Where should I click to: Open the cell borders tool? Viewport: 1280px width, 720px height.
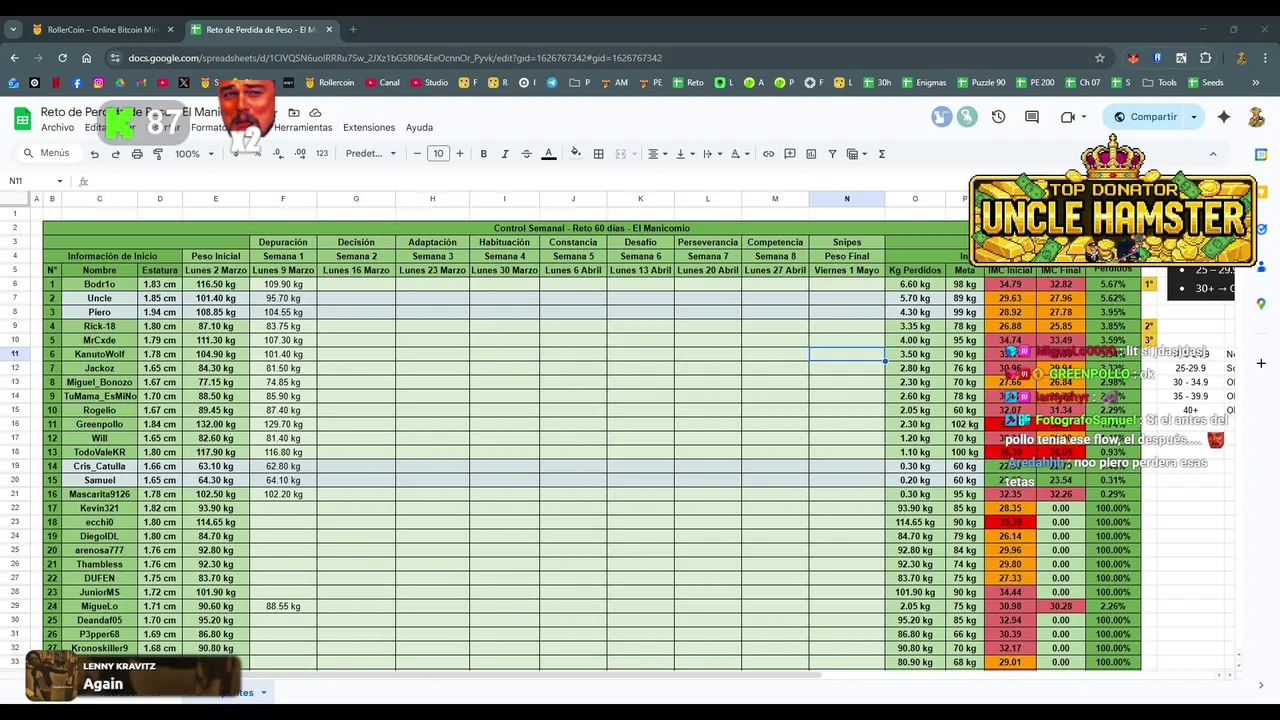598,154
